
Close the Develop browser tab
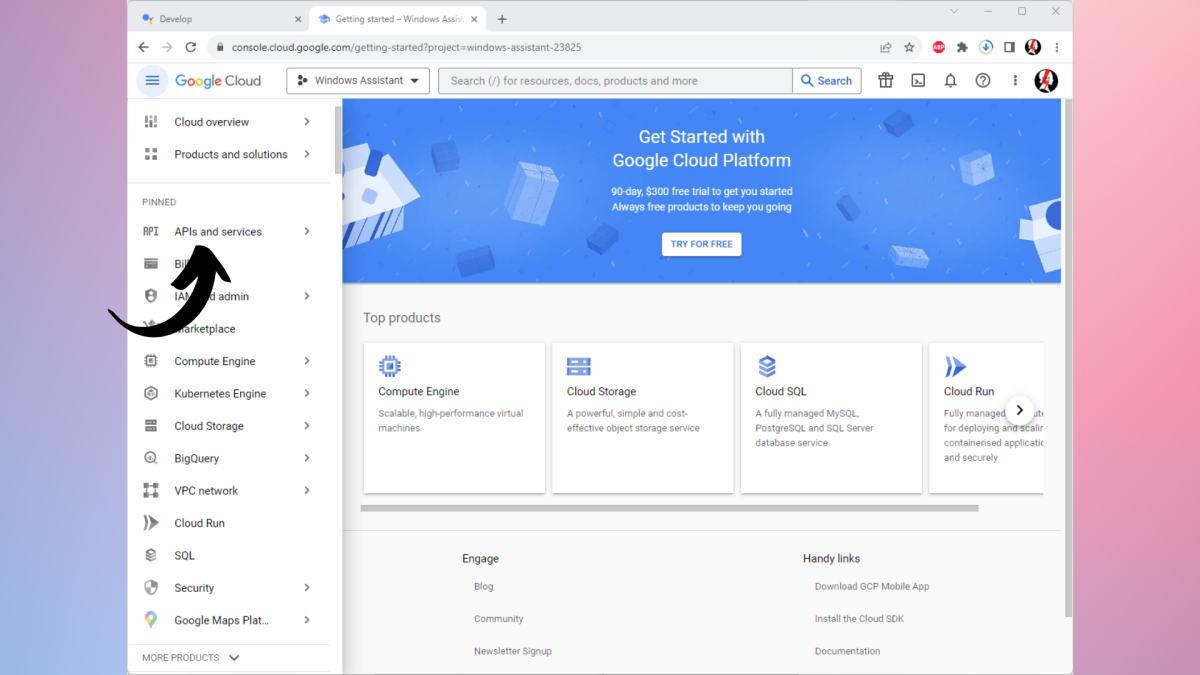coord(298,19)
